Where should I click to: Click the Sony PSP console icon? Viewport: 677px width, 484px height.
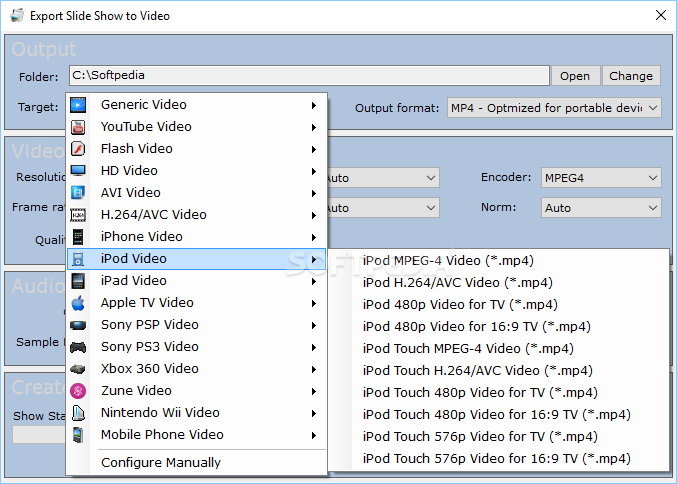[78, 325]
